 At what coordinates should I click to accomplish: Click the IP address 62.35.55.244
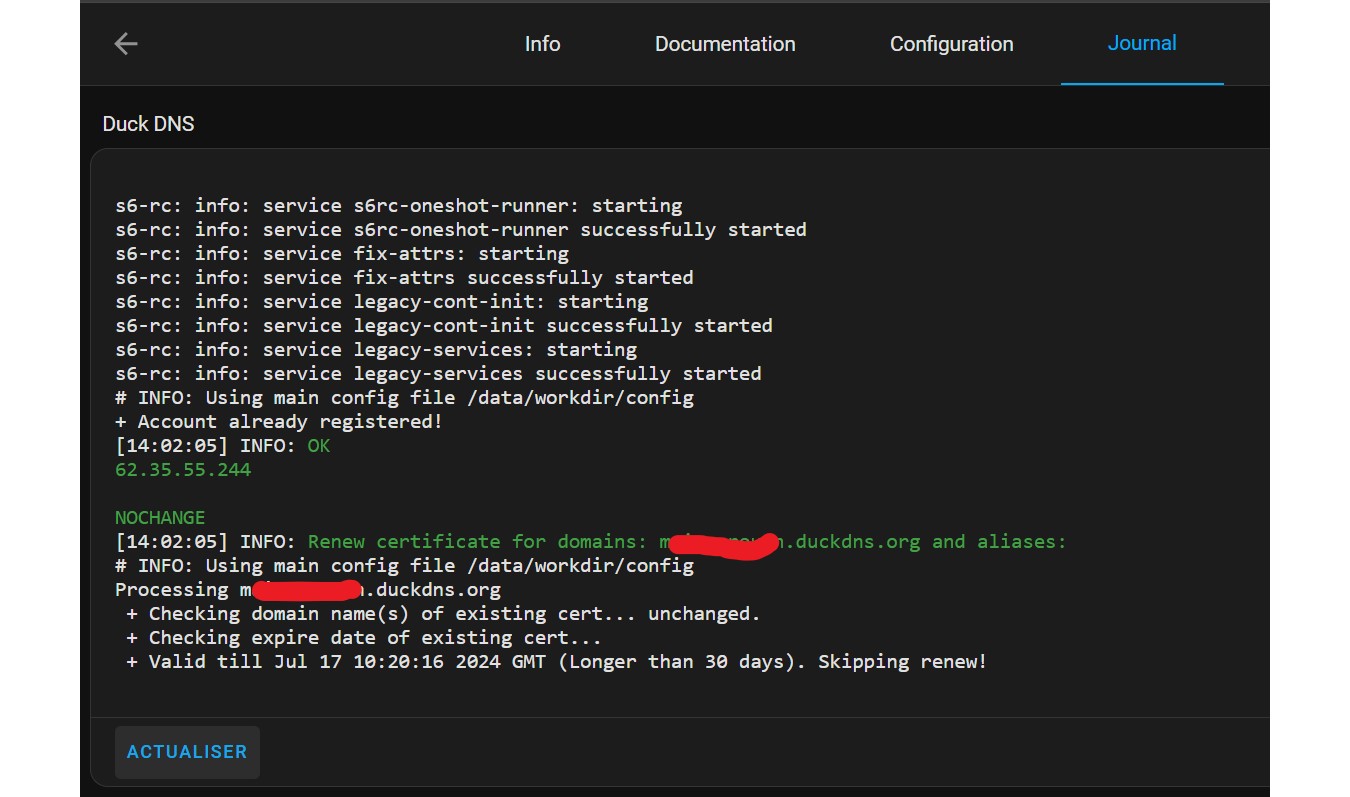(x=183, y=470)
